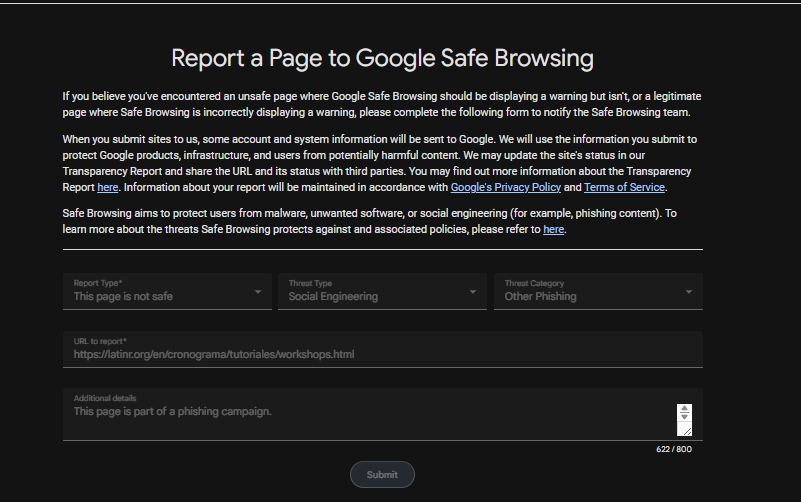
Task: Open the Threat Type dropdown
Action: pos(382,291)
